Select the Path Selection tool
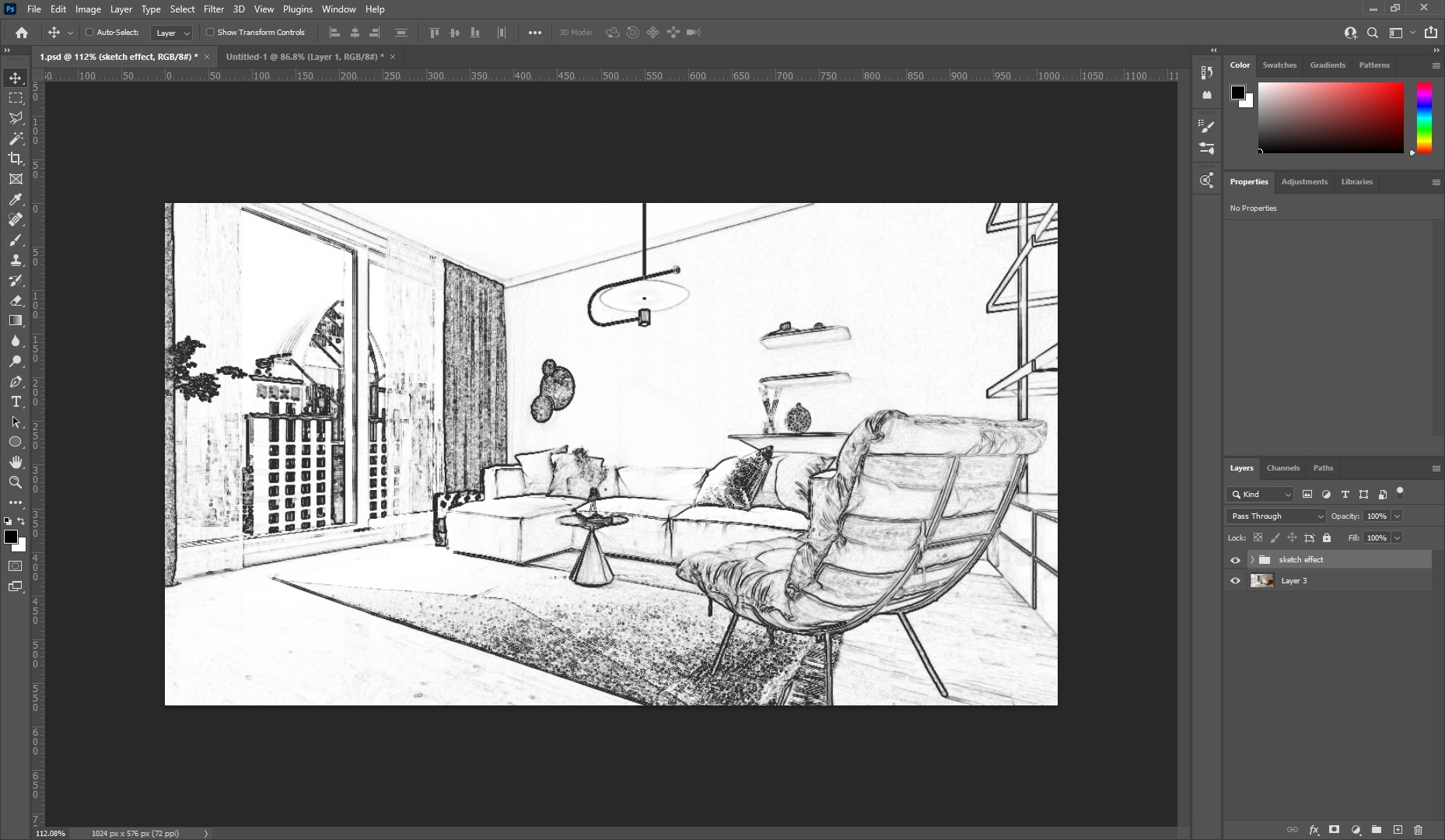 [x=16, y=422]
